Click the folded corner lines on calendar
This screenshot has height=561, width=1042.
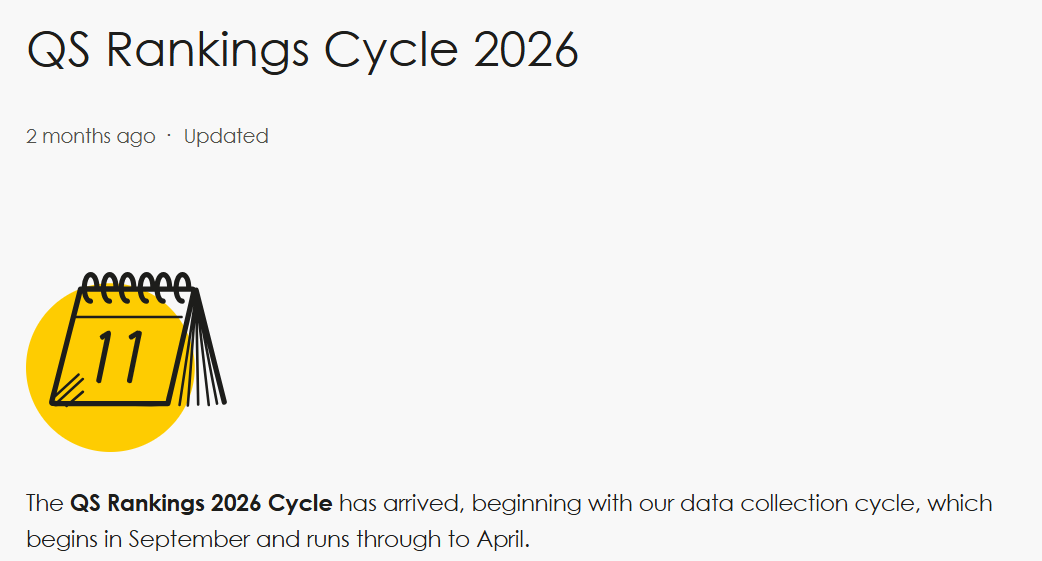click(x=69, y=390)
